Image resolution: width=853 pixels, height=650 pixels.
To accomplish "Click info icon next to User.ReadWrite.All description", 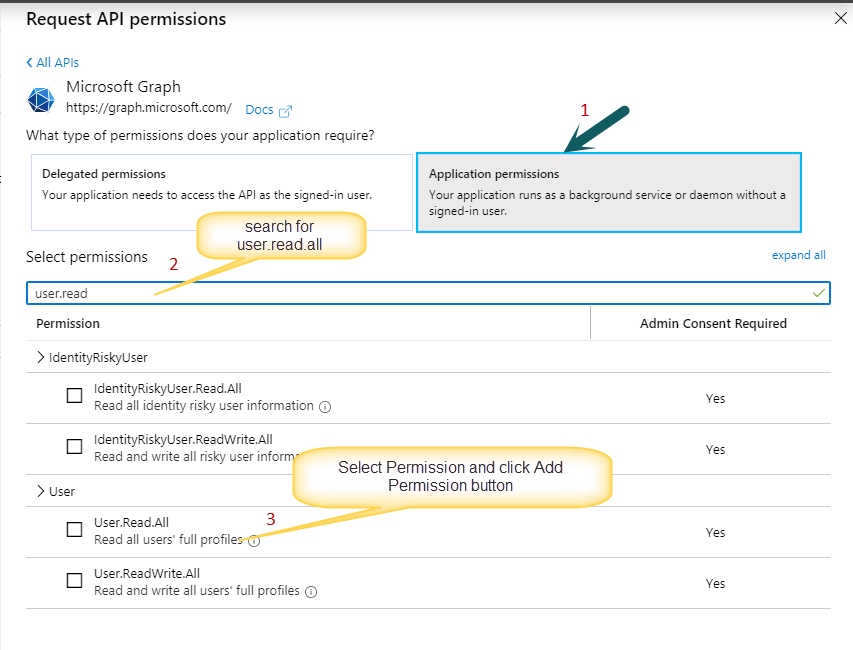I will pos(311,592).
